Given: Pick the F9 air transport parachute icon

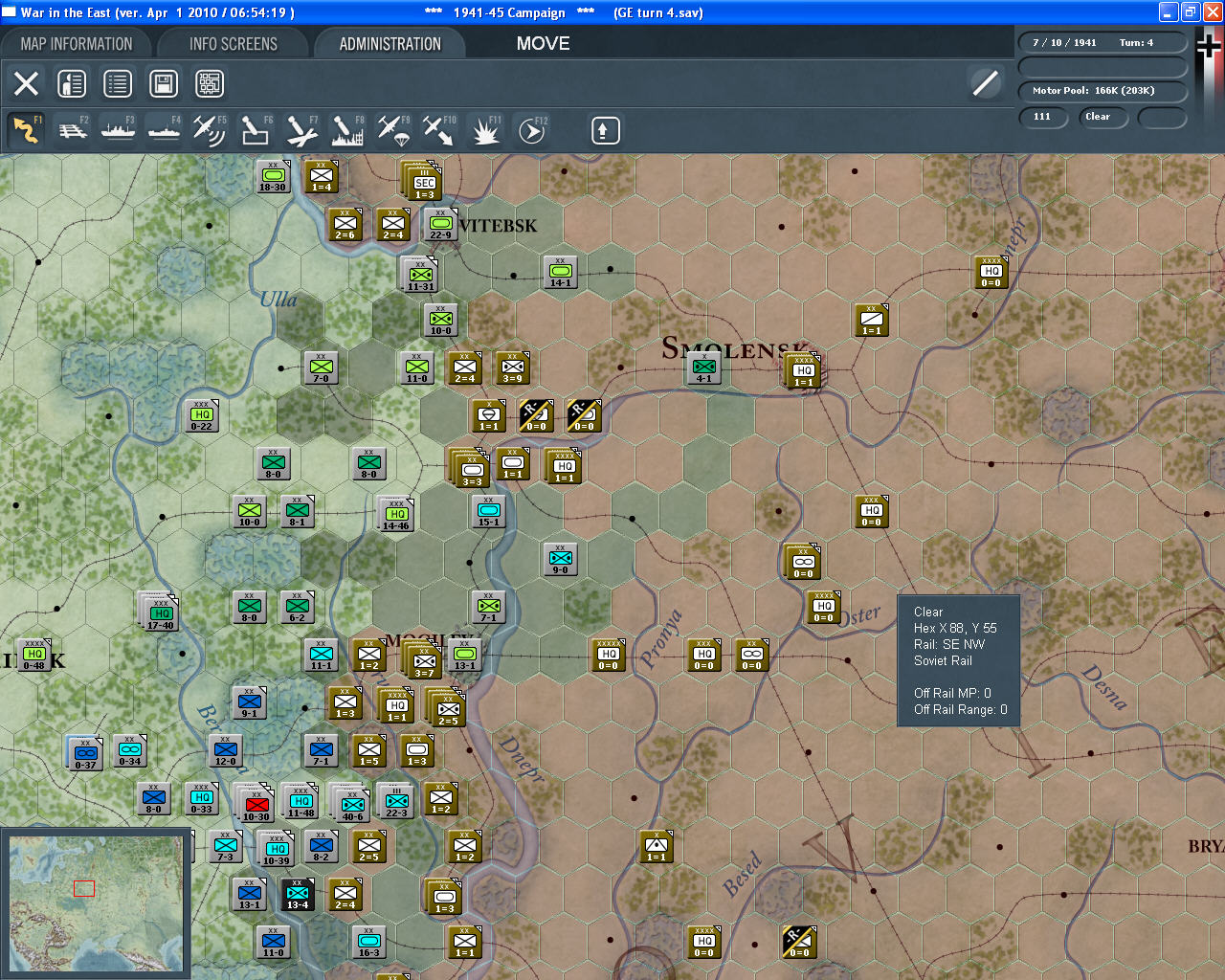Looking at the screenshot, I should pos(393,130).
